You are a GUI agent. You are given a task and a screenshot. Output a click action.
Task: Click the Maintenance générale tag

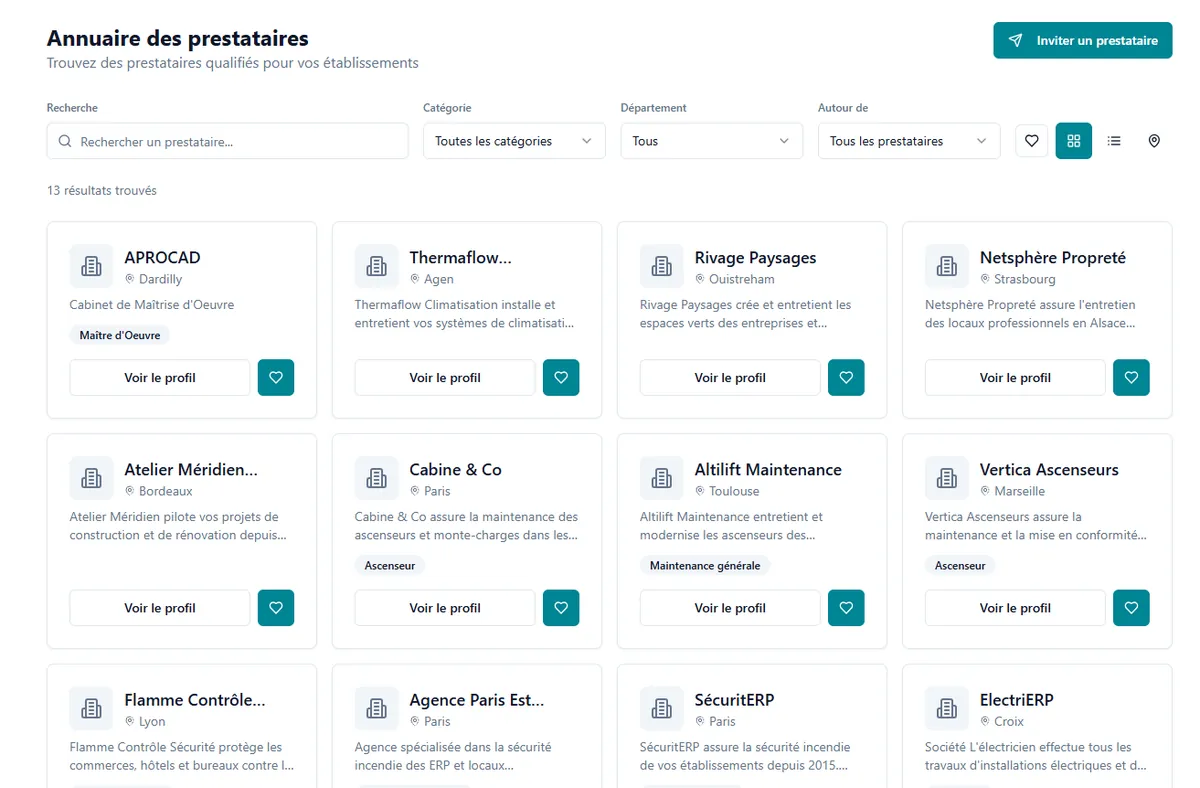705,566
